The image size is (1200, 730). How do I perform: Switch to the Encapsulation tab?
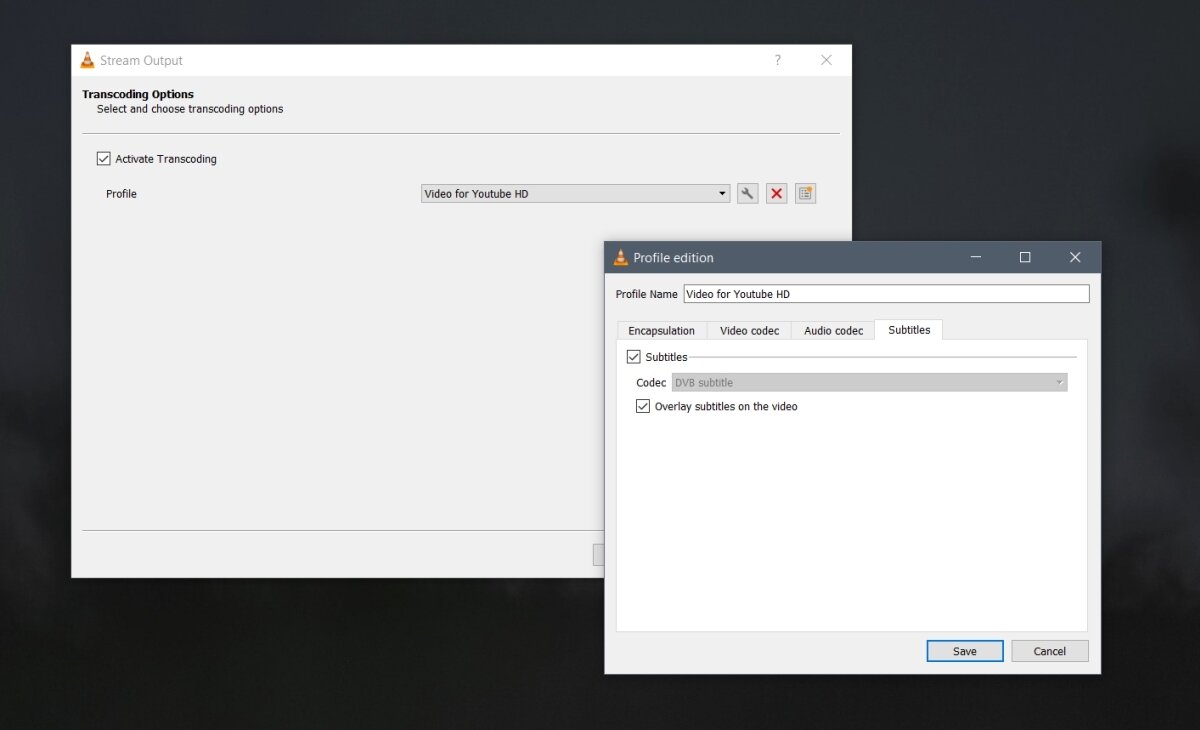coord(661,330)
